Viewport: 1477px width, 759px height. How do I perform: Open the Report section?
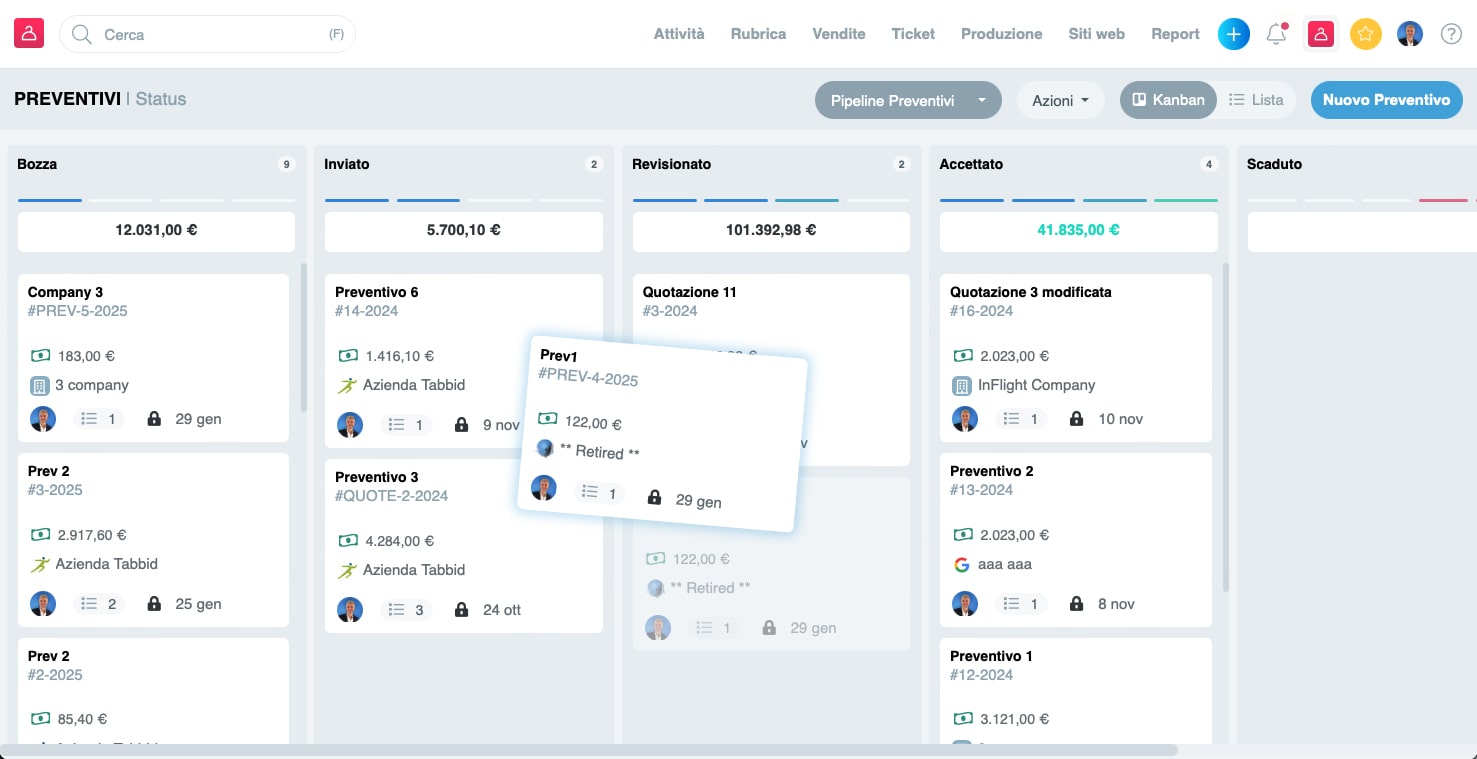[1174, 33]
